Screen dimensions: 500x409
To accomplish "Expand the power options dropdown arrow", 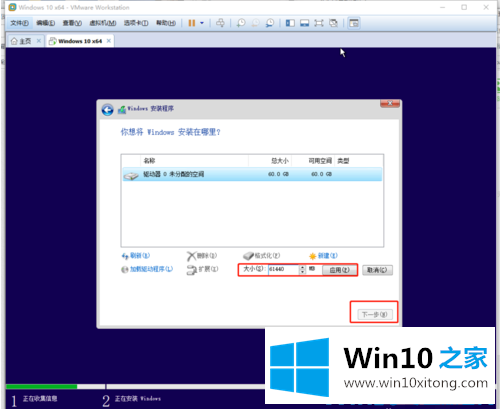I will click(202, 23).
